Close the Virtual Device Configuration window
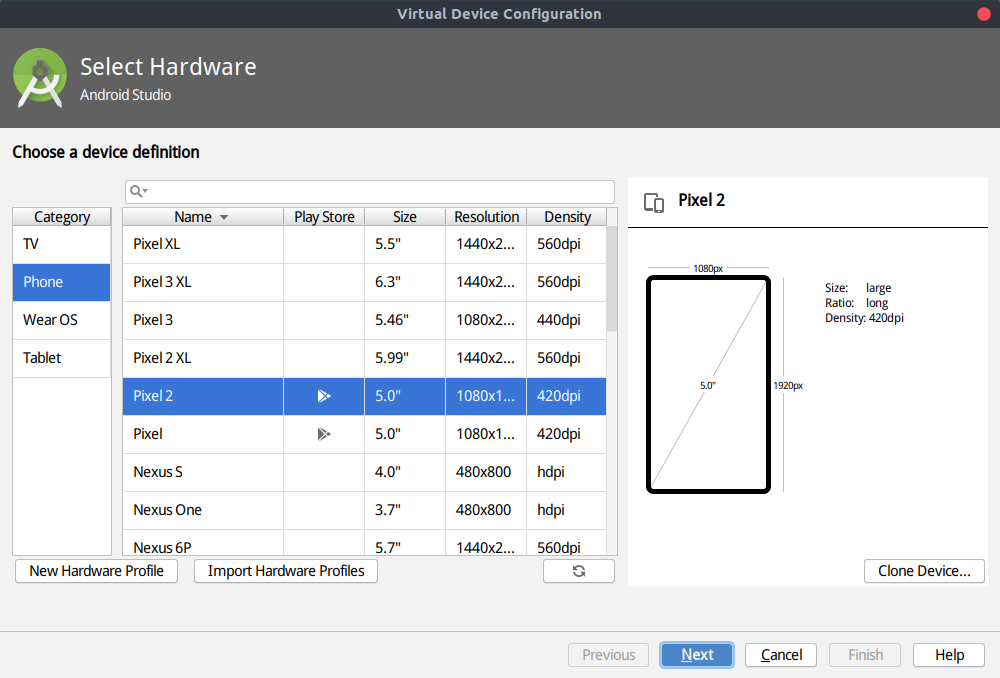The width and height of the screenshot is (1000, 678). (983, 14)
